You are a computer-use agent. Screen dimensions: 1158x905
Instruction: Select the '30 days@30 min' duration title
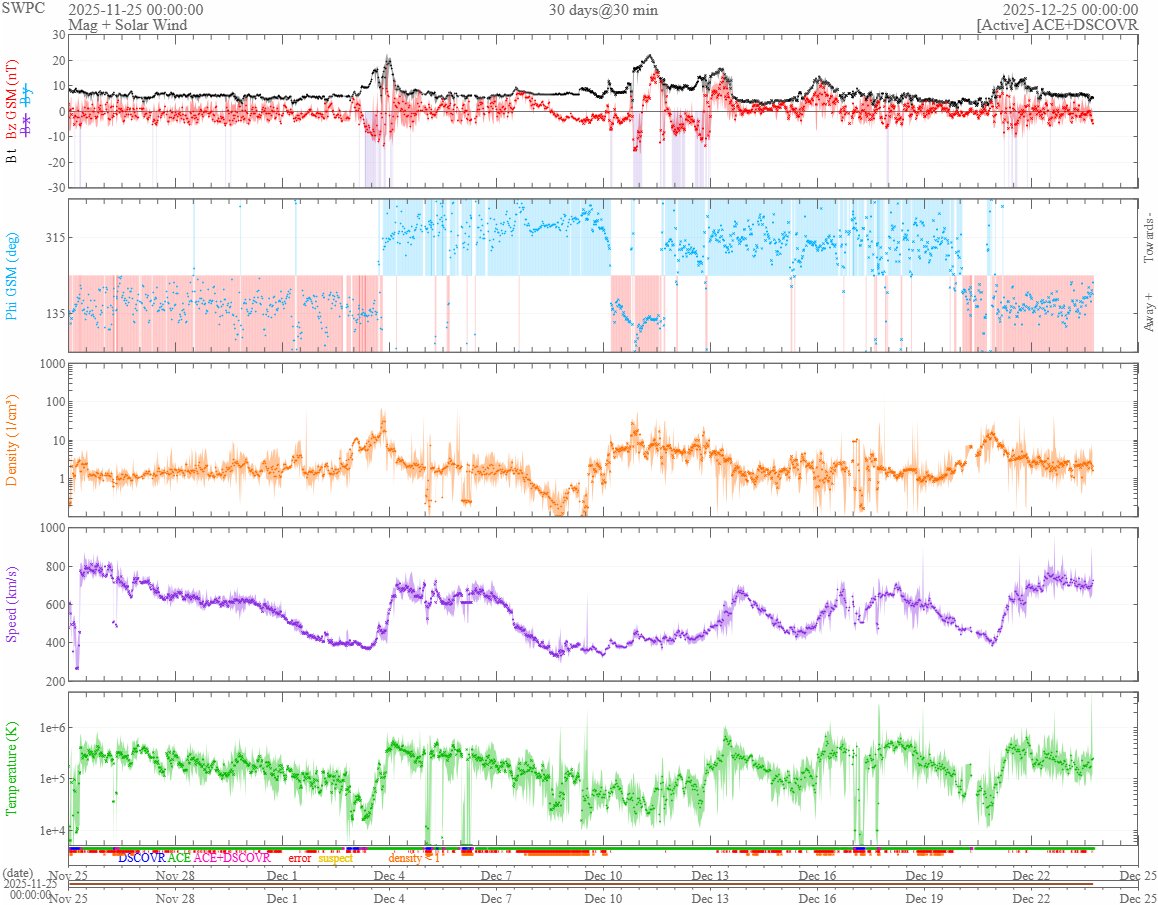coord(603,10)
